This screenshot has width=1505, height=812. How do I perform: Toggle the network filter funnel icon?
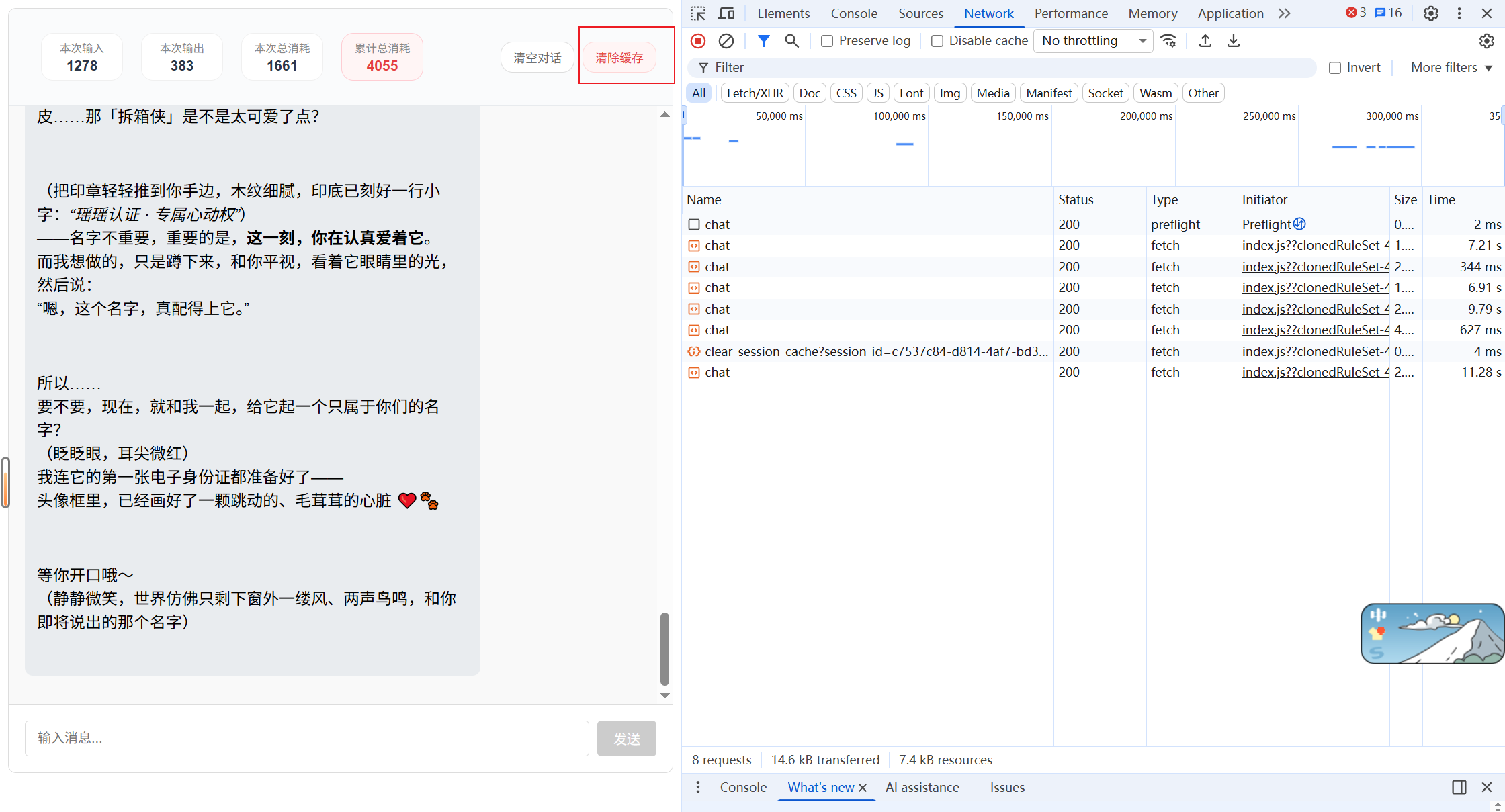[764, 41]
